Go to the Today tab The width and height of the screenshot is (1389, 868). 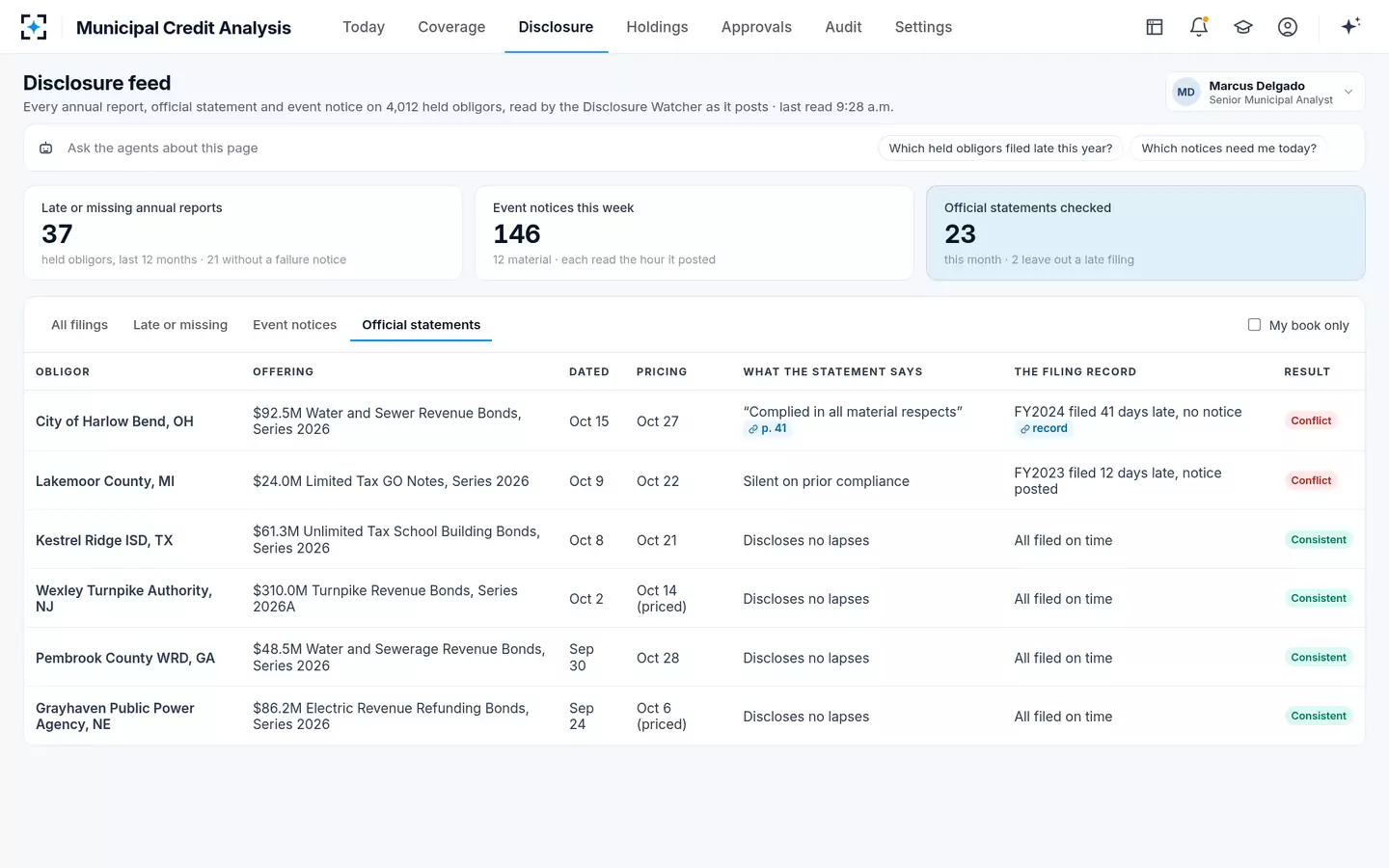pos(364,27)
